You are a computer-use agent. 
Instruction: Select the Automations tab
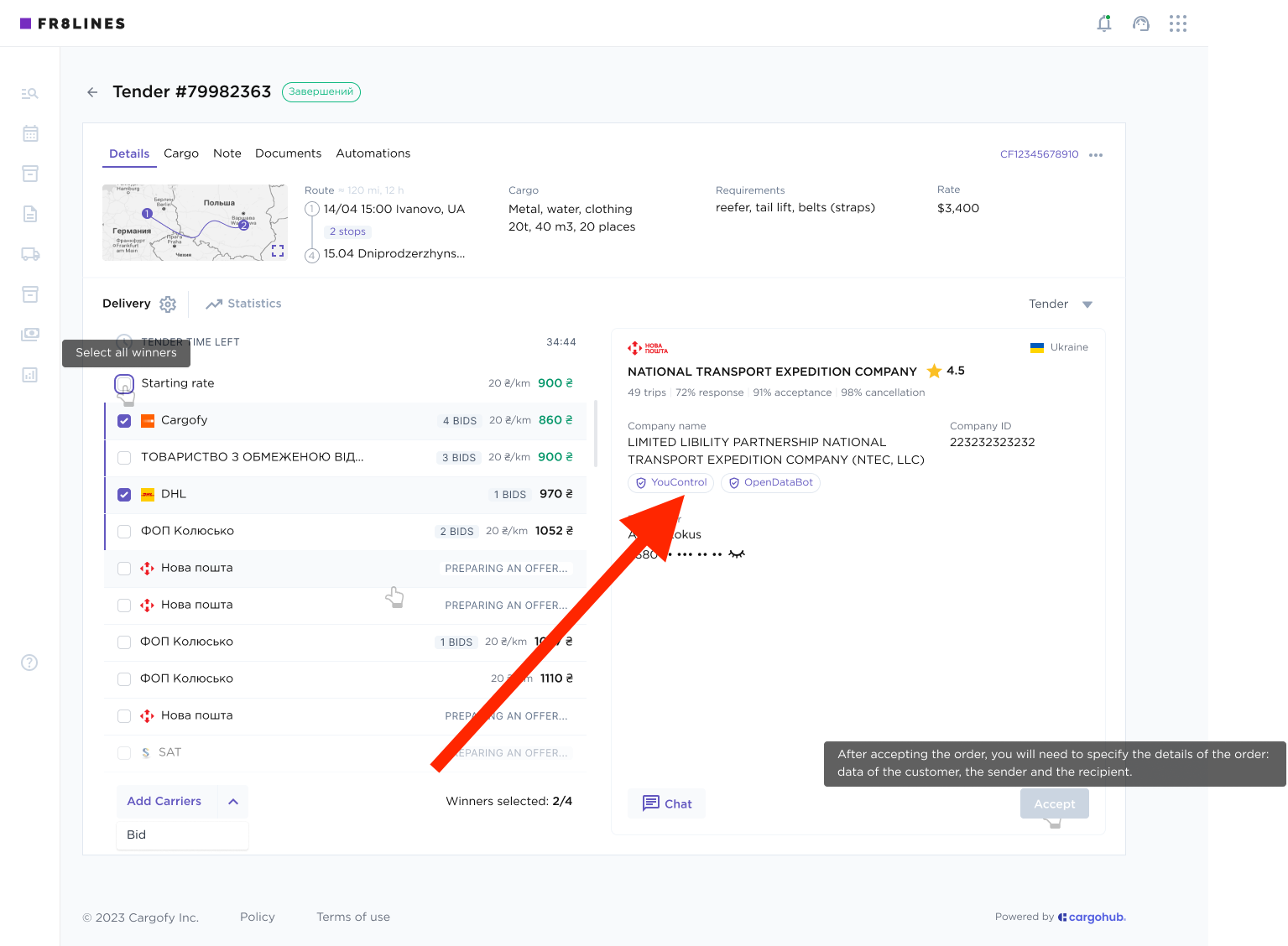[x=373, y=153]
